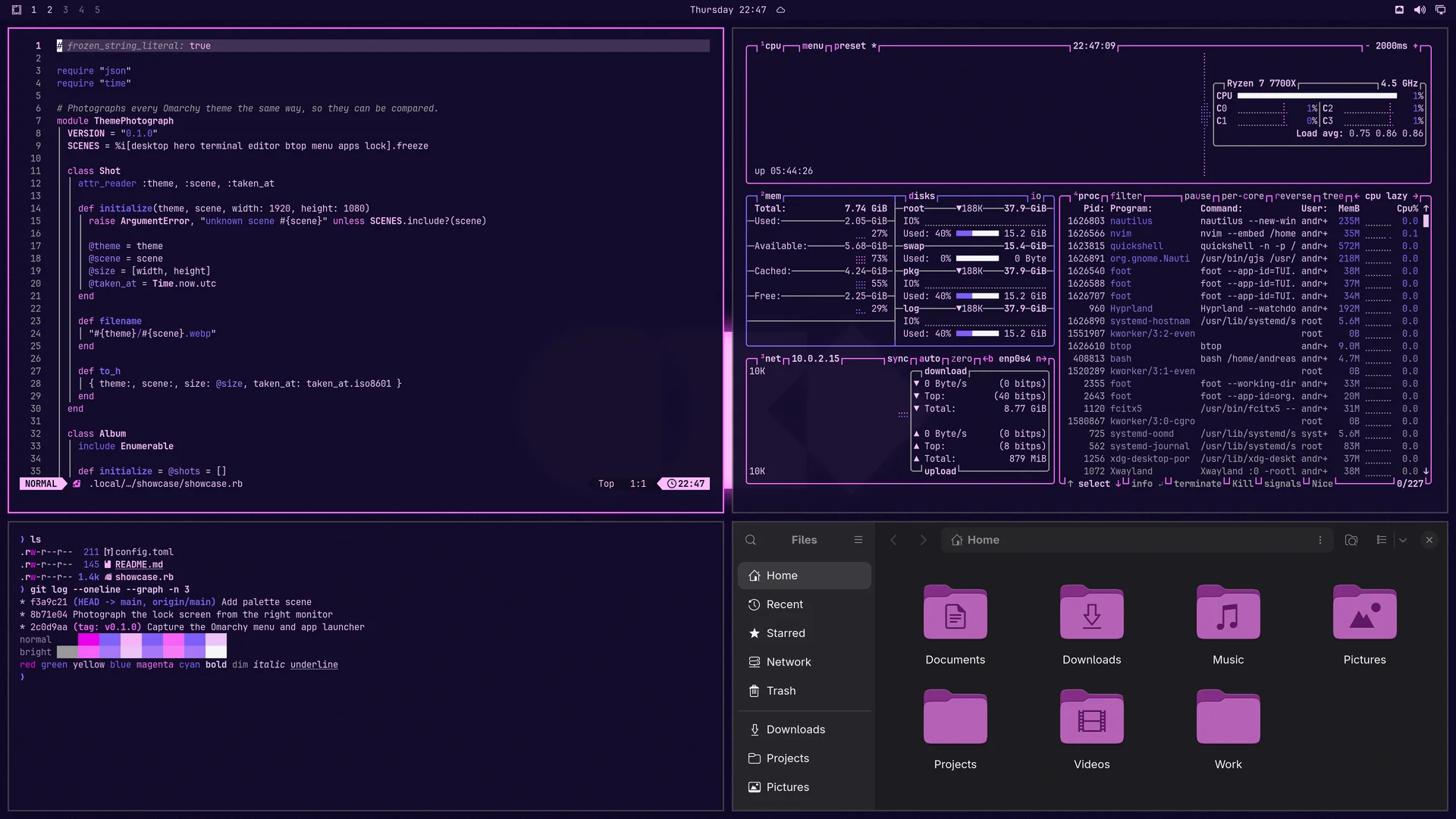
Task: Switch to workspace 5 in the top bar
Action: coord(97,10)
